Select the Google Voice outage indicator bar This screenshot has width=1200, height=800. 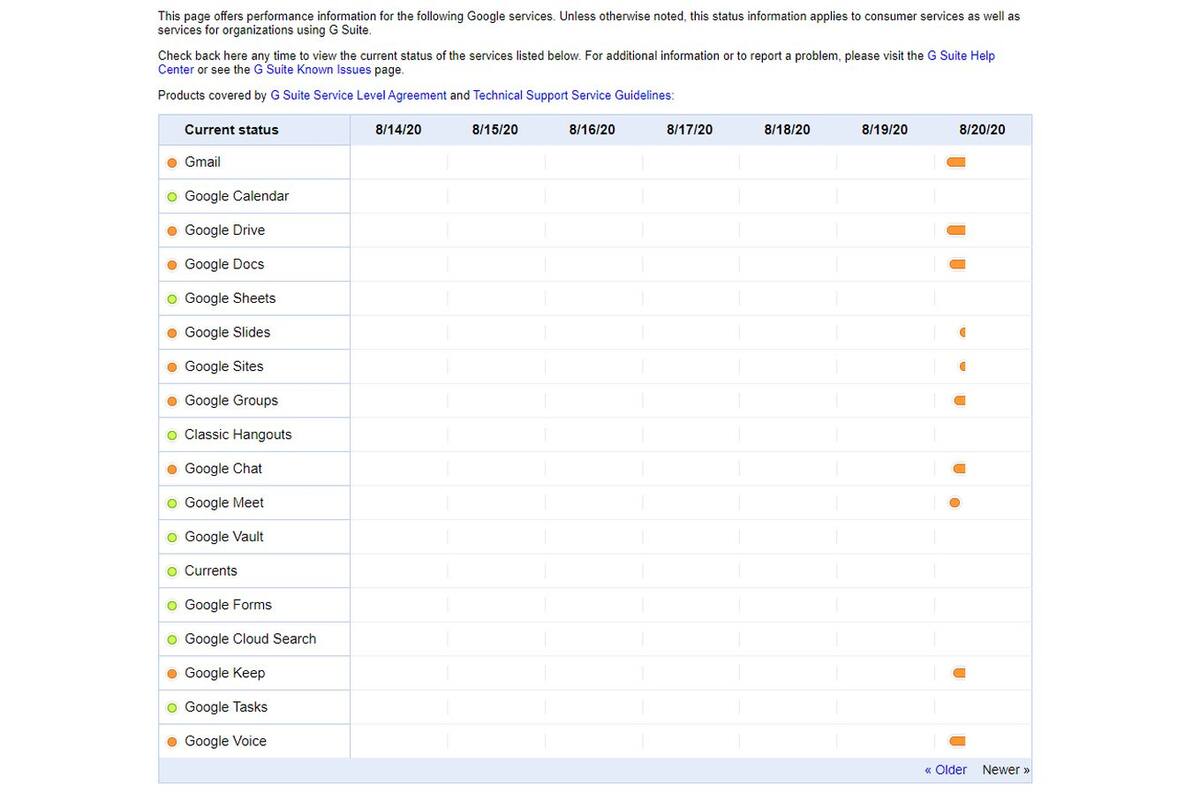(956, 741)
